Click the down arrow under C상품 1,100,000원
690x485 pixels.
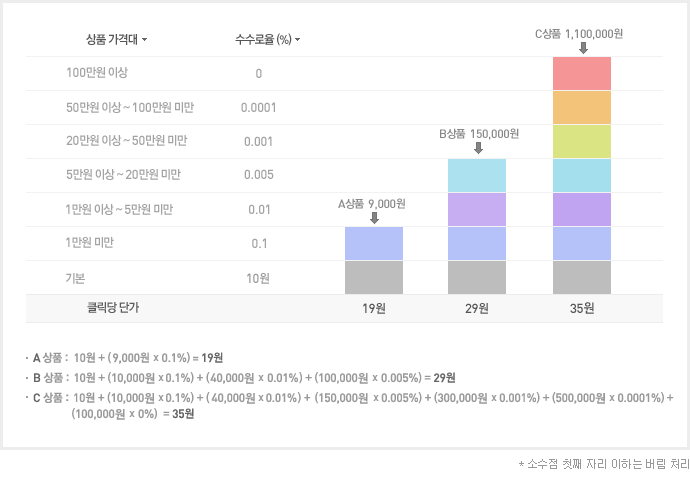583,48
